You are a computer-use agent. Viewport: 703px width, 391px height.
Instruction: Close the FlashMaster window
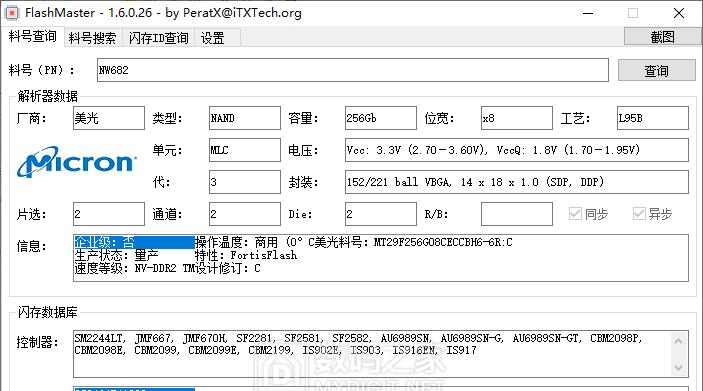679,13
